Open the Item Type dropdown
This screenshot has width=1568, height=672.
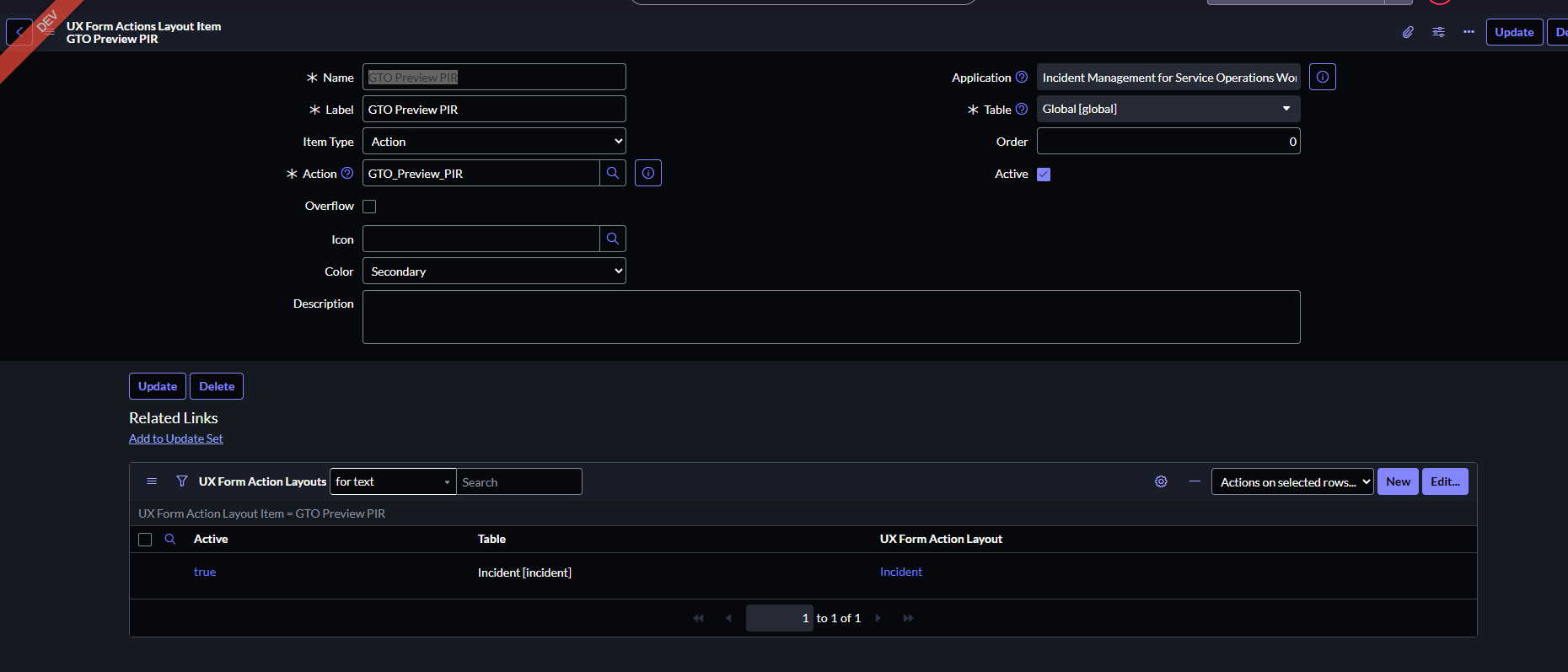point(494,141)
